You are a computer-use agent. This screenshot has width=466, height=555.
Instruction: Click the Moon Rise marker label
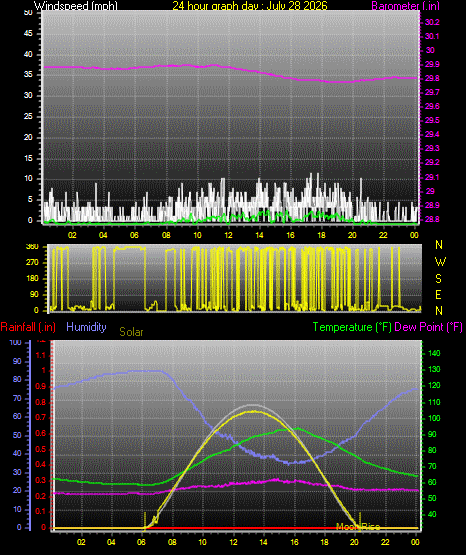click(x=358, y=527)
